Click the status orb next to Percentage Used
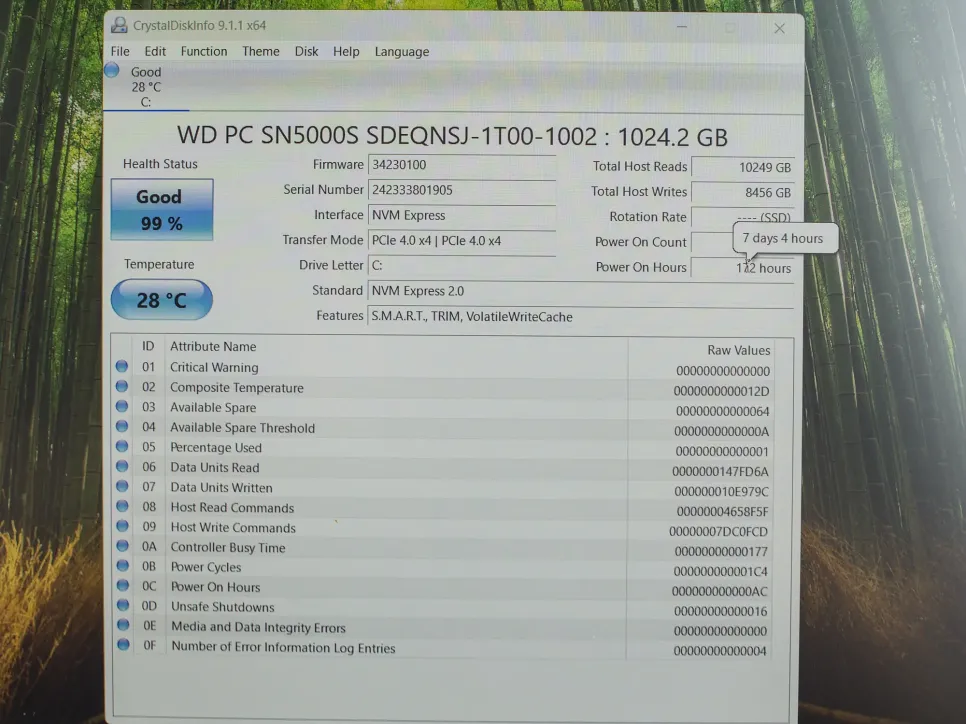Screen dimensions: 966x724 122,447
